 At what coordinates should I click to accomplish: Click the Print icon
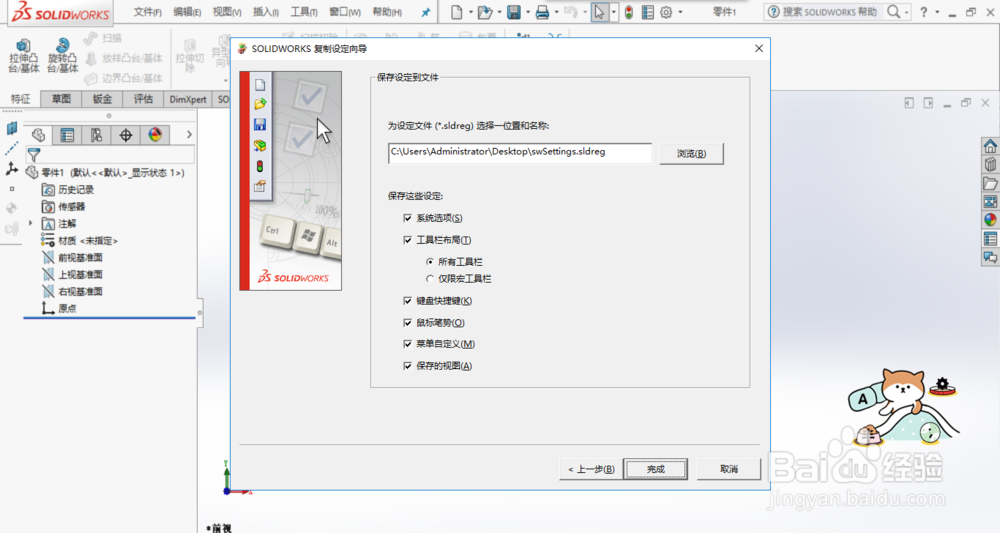[x=542, y=12]
